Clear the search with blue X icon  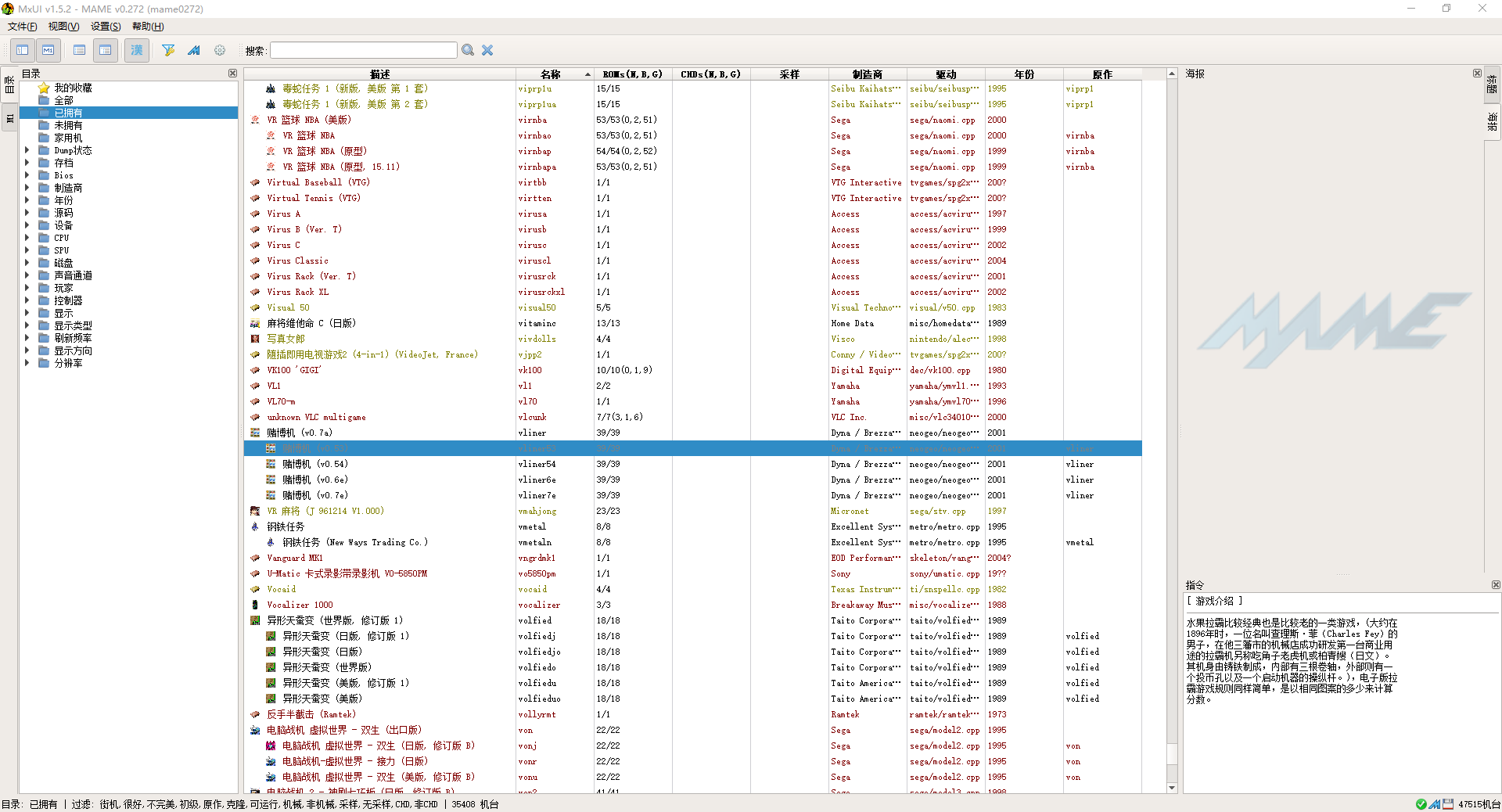click(x=487, y=50)
